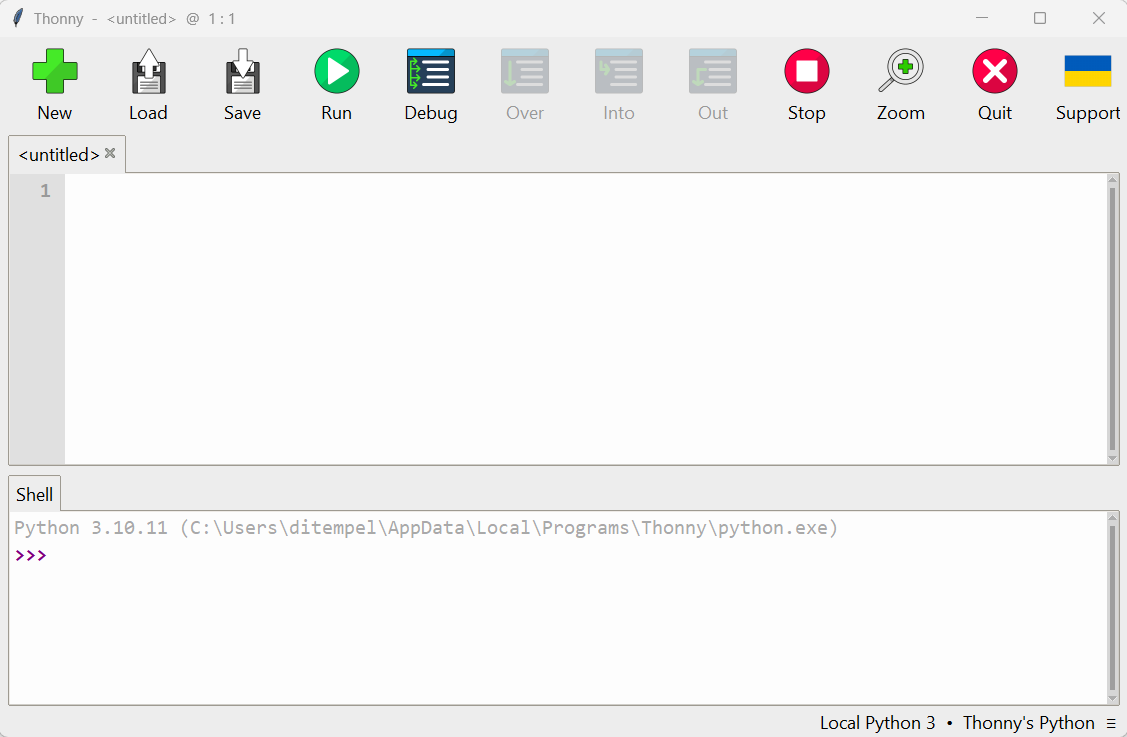The width and height of the screenshot is (1127, 737).
Task: Open interpreter menu at status bar
Action: (1111, 724)
